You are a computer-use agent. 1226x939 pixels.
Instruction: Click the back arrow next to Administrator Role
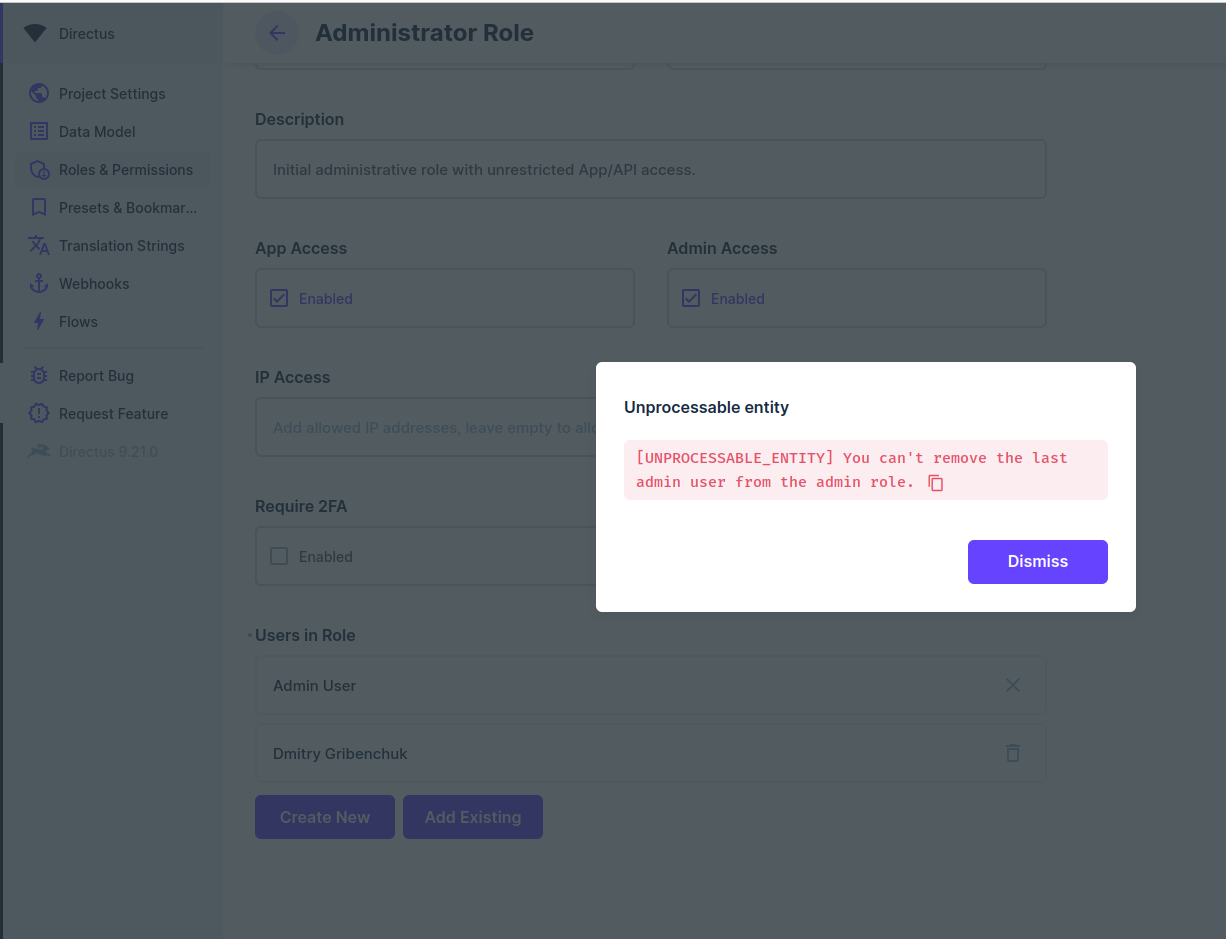pyautogui.click(x=276, y=33)
